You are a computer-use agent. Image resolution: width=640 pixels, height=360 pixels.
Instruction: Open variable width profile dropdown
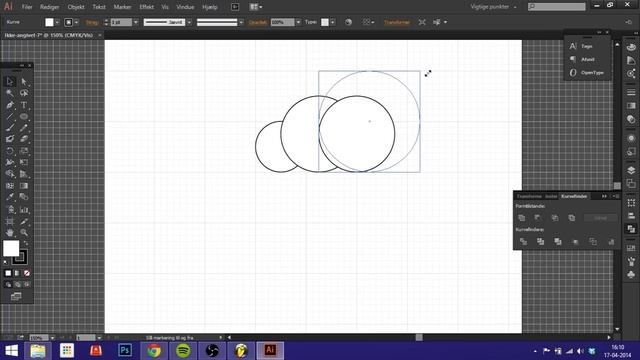point(189,22)
